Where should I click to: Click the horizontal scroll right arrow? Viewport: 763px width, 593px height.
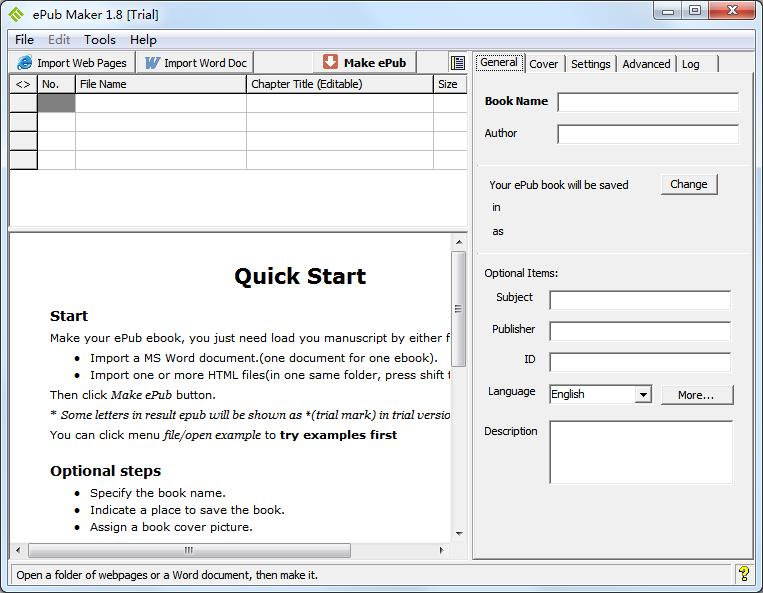(441, 550)
